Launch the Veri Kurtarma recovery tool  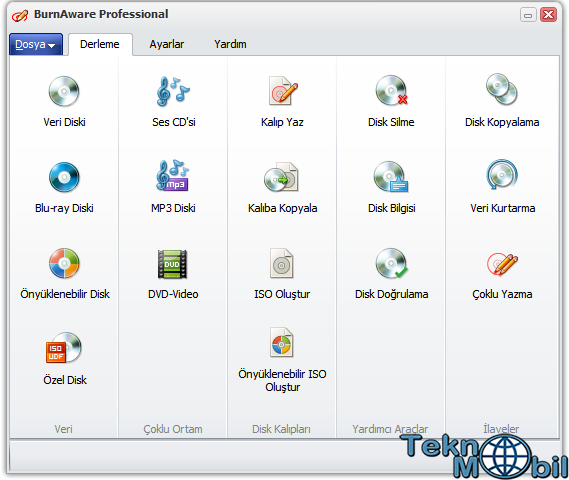(x=503, y=187)
